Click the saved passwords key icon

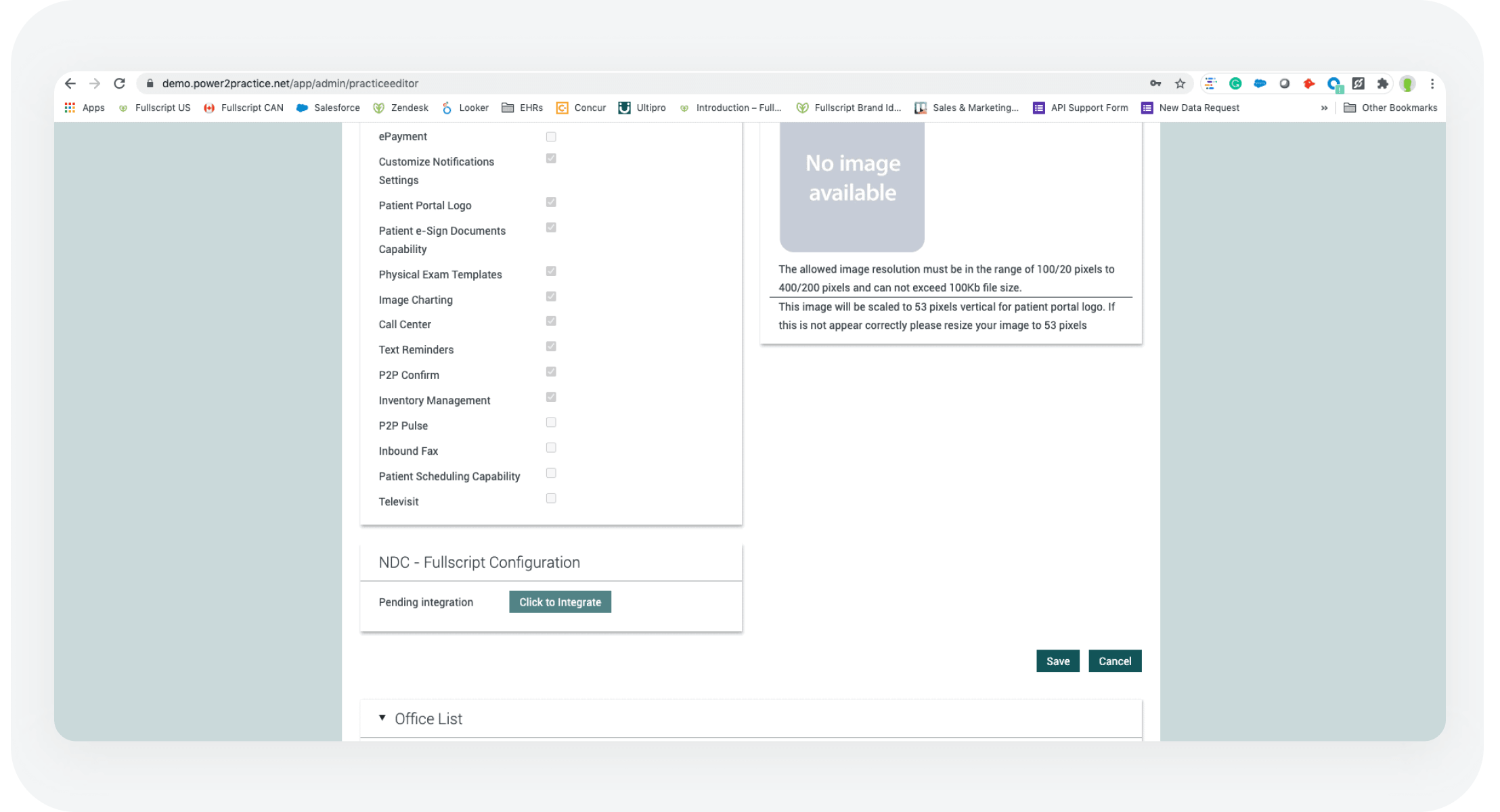pyautogui.click(x=1155, y=83)
